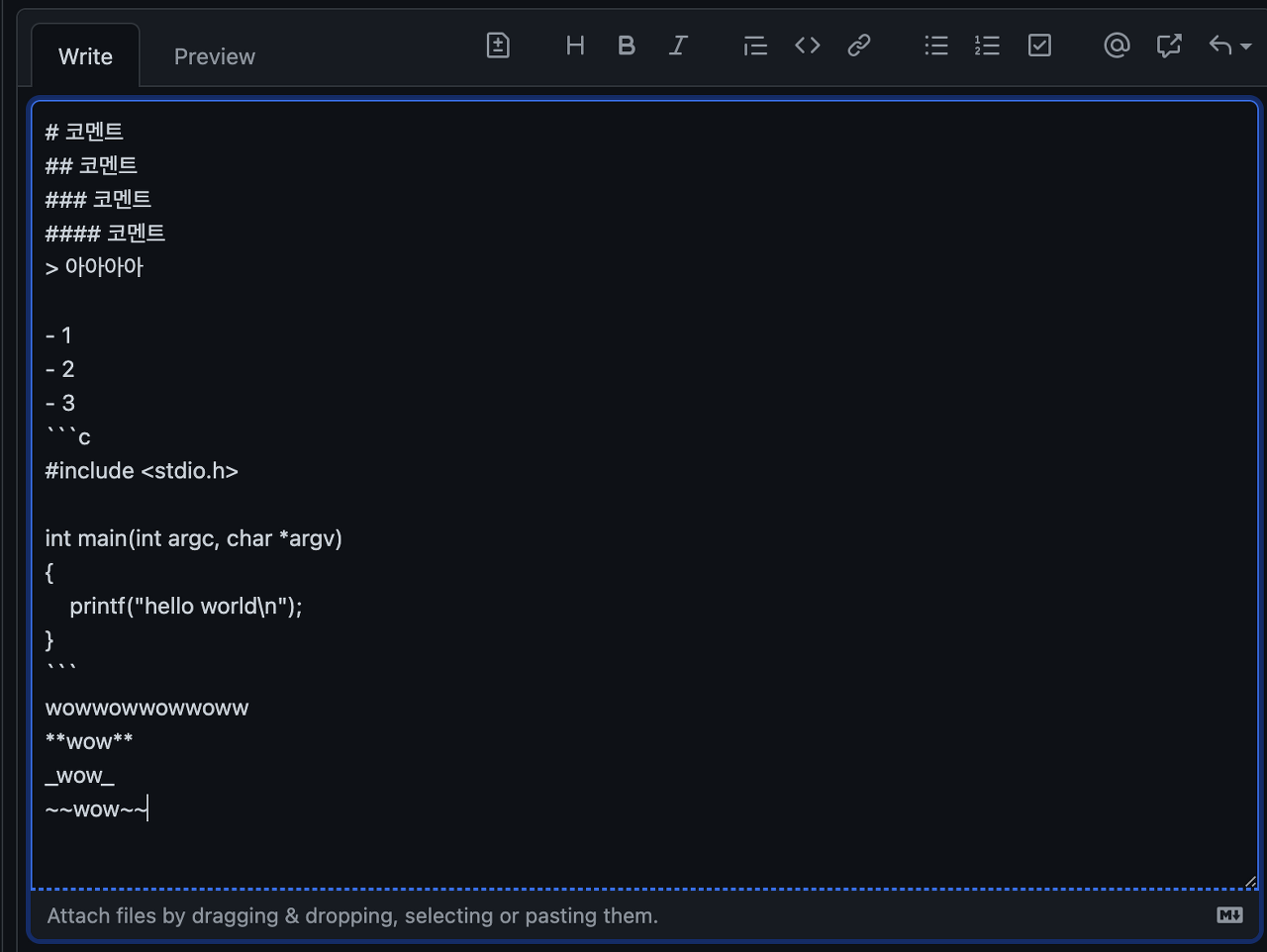This screenshot has height=952, width=1267.
Task: Click the Markdown supported icon
Action: coord(1229,915)
